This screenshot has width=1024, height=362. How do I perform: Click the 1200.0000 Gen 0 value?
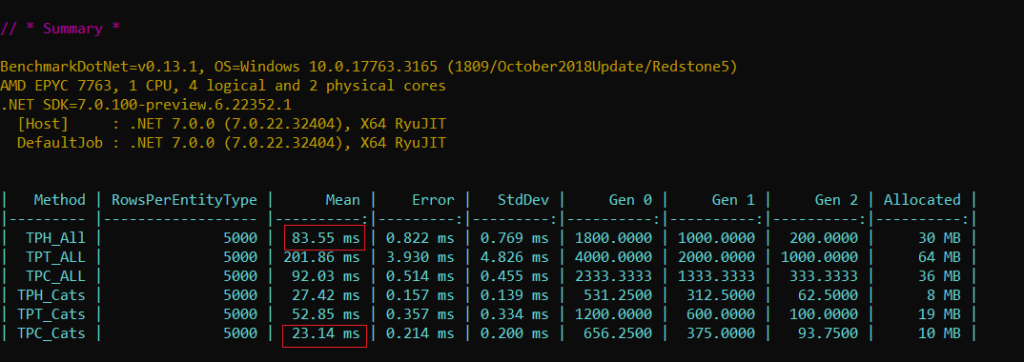point(613,314)
